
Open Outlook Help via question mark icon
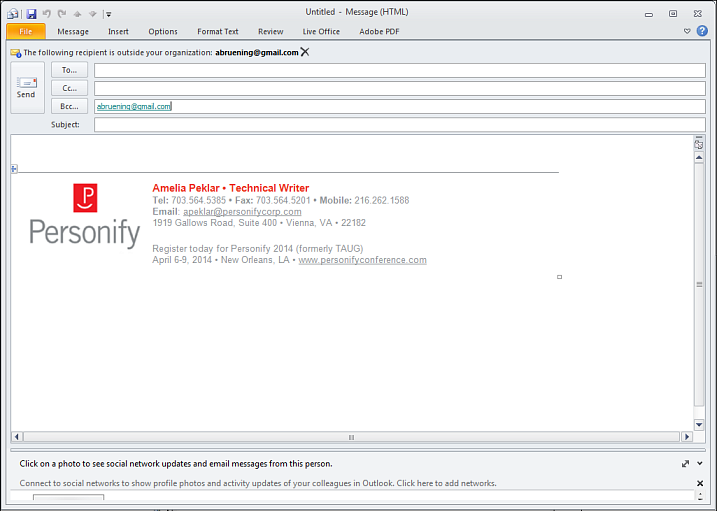click(702, 31)
